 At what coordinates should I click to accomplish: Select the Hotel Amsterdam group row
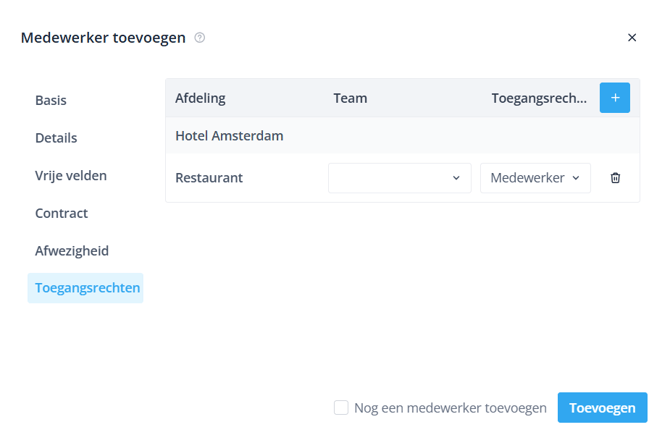pos(229,136)
